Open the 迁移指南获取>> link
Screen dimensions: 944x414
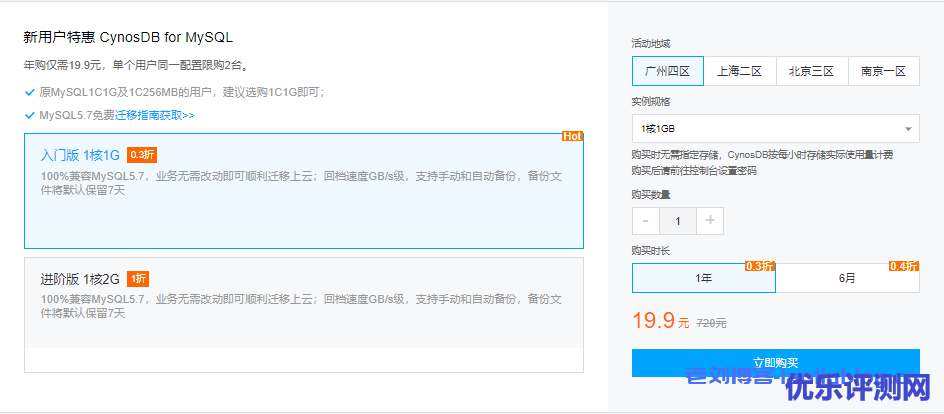tap(155, 115)
